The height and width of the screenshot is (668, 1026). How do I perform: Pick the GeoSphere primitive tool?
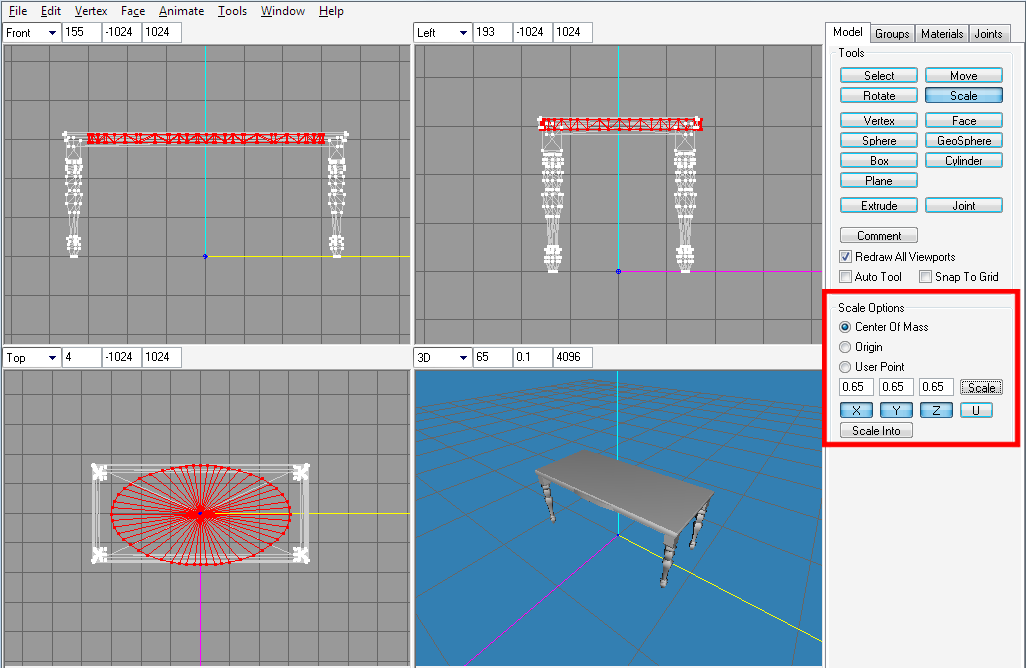(x=964, y=141)
